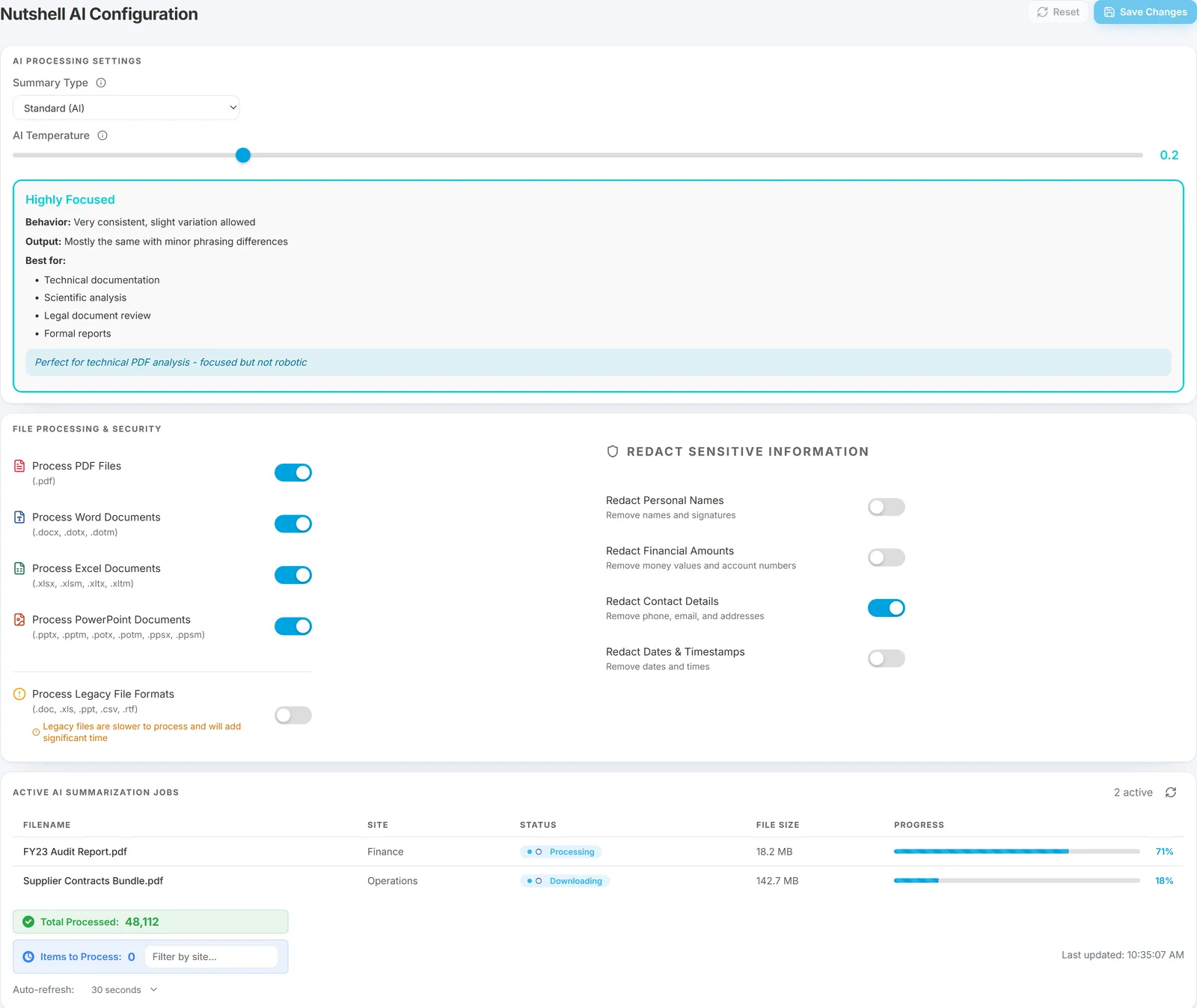Turn off Process PowerPoint Documents

[293, 626]
